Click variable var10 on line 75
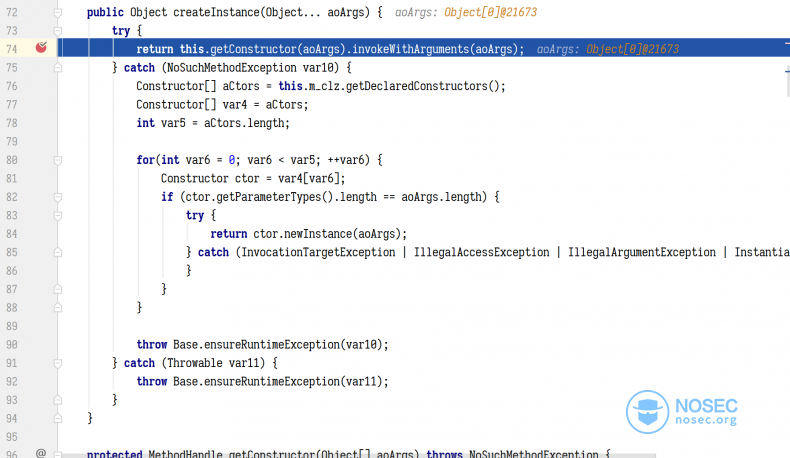Image resolution: width=790 pixels, height=458 pixels. 318,68
